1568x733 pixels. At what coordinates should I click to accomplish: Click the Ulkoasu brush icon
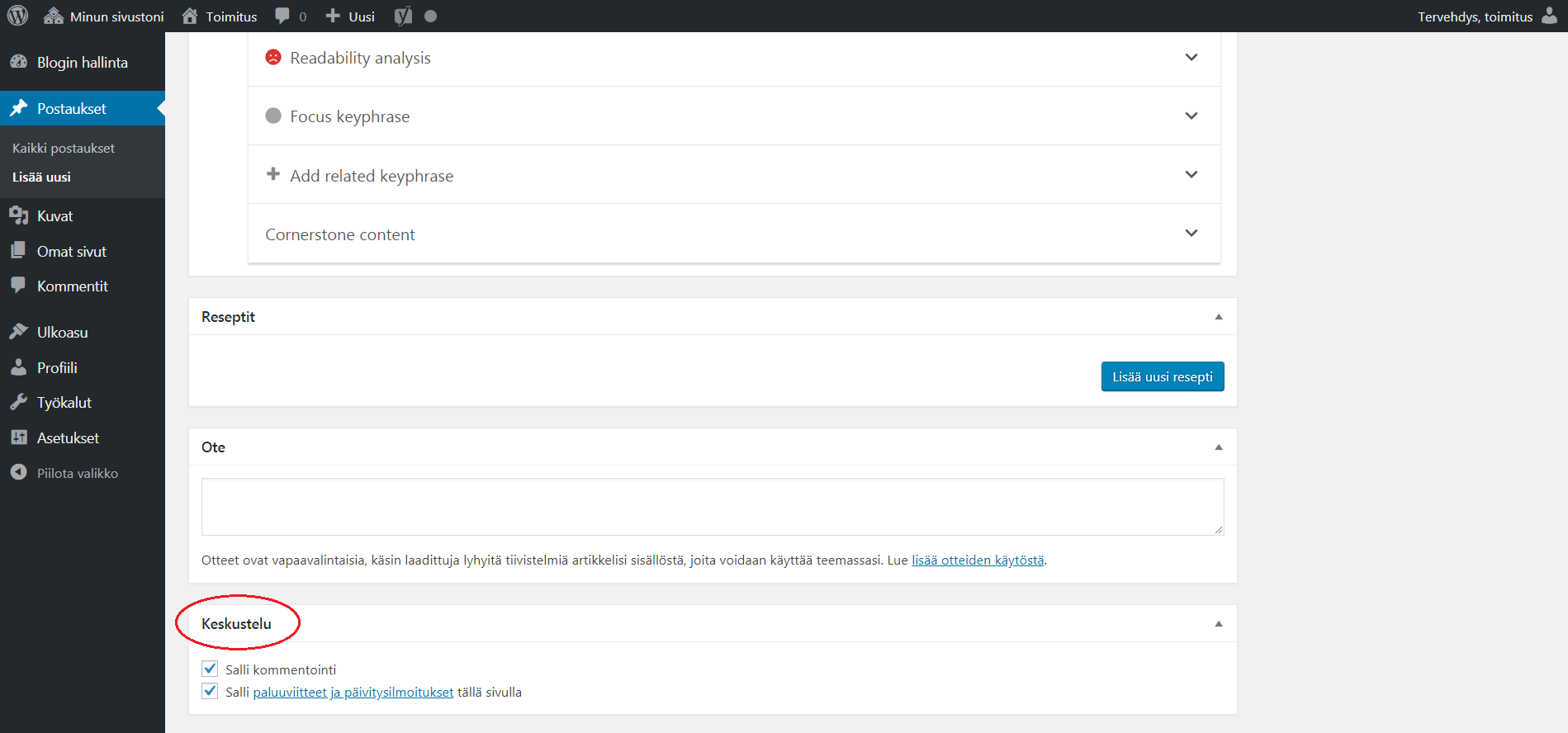click(18, 332)
